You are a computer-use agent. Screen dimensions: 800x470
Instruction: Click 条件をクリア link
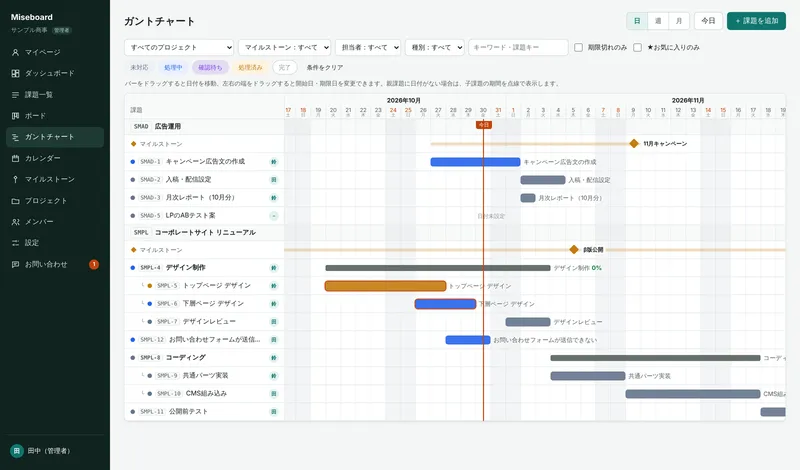pos(324,67)
